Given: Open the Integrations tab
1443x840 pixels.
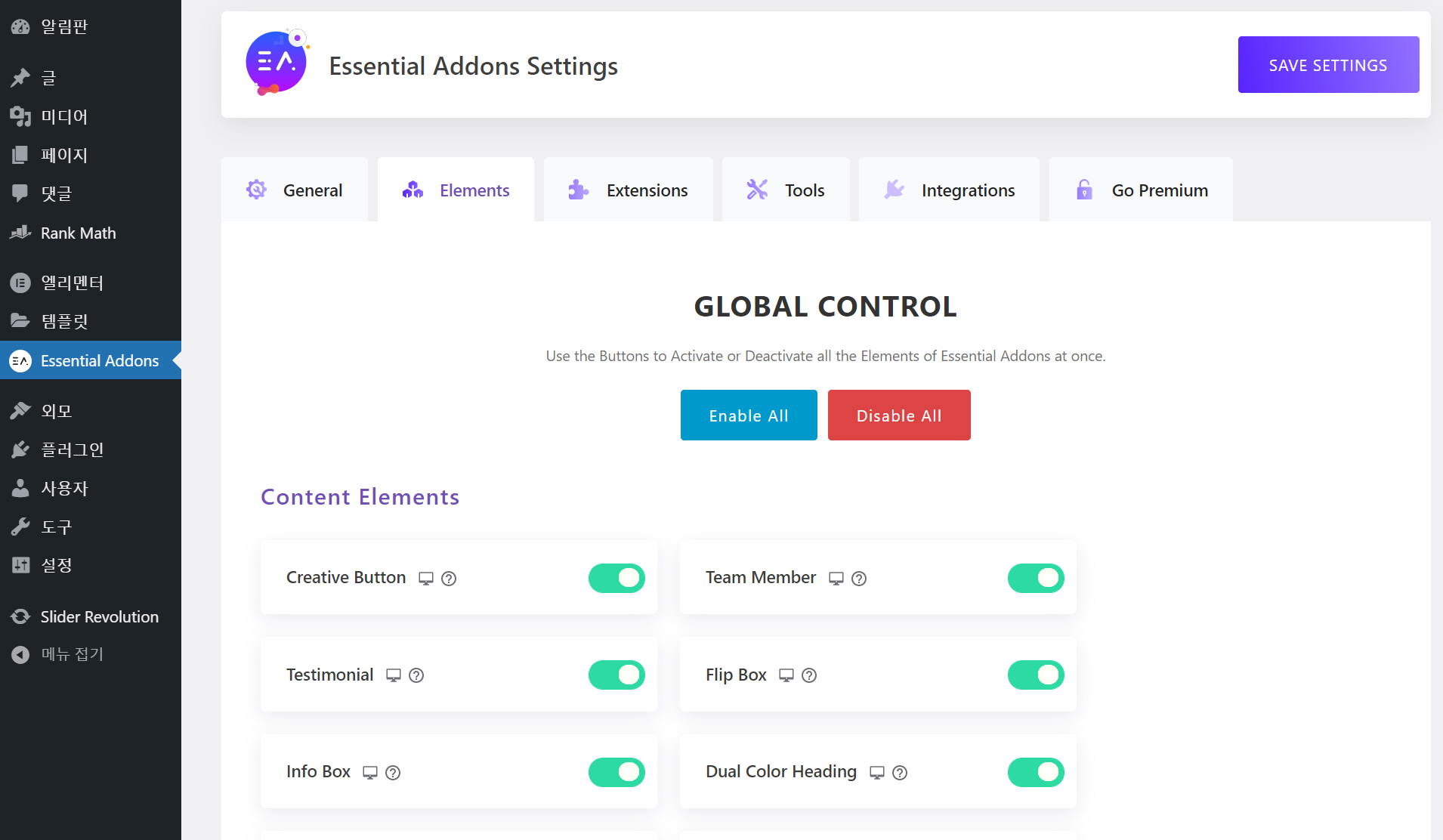Looking at the screenshot, I should [949, 190].
